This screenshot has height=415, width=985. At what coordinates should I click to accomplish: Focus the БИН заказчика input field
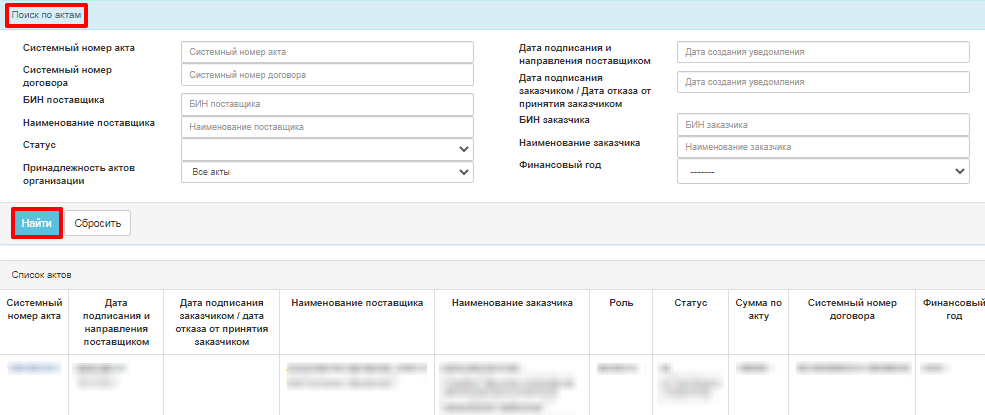click(x=823, y=124)
